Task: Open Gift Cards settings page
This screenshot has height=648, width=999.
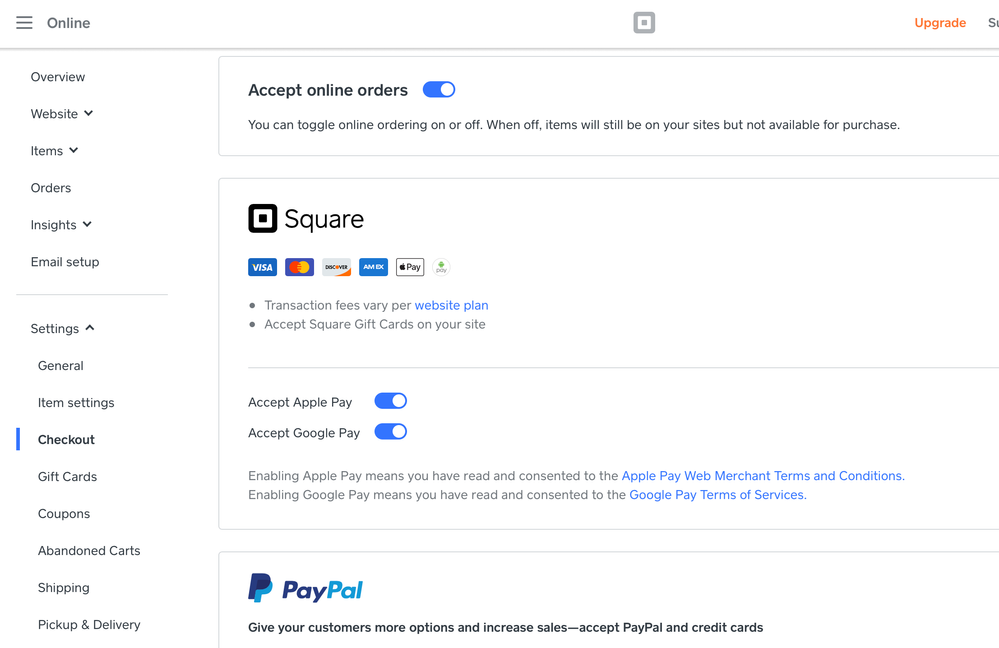Action: tap(67, 477)
